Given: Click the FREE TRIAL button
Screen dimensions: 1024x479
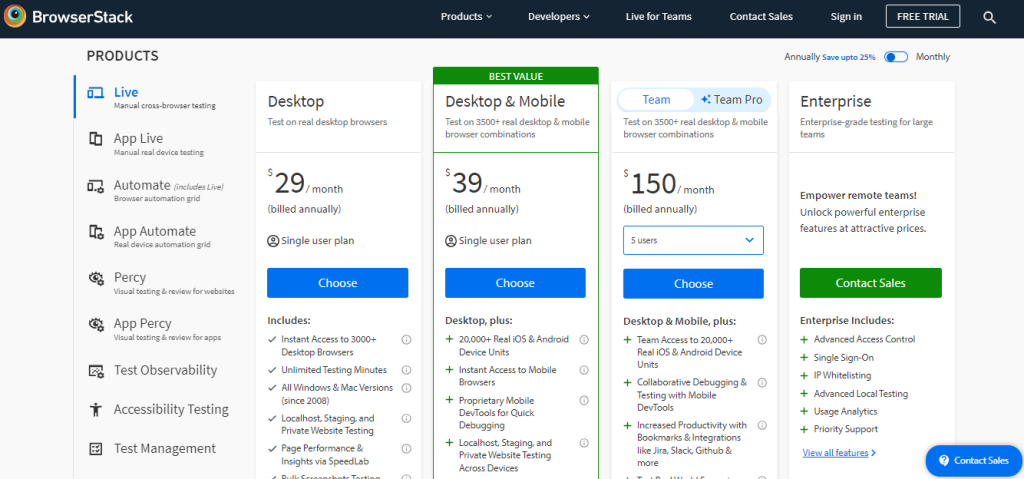Looking at the screenshot, I should tap(923, 16).
